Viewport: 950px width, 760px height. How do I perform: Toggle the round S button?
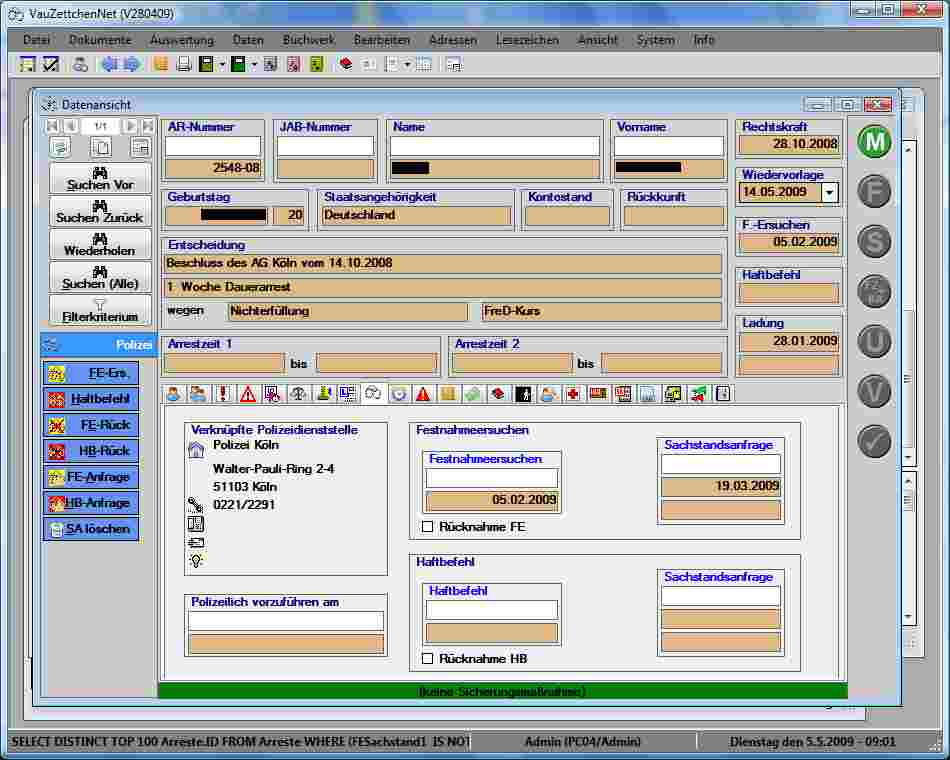coord(874,241)
